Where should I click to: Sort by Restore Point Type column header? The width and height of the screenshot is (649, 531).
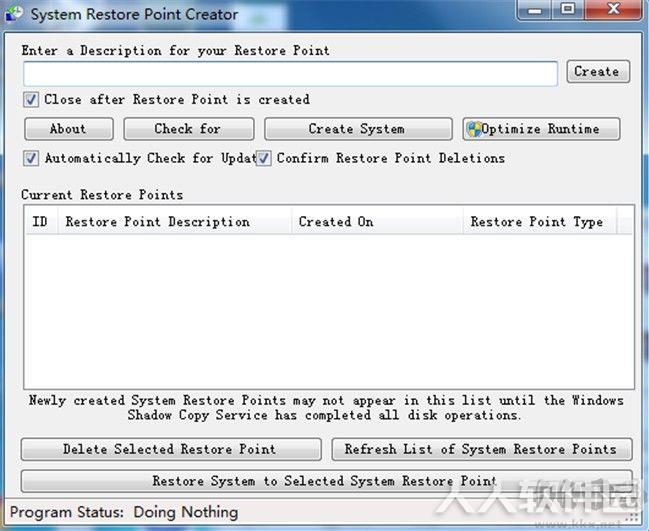pos(540,222)
